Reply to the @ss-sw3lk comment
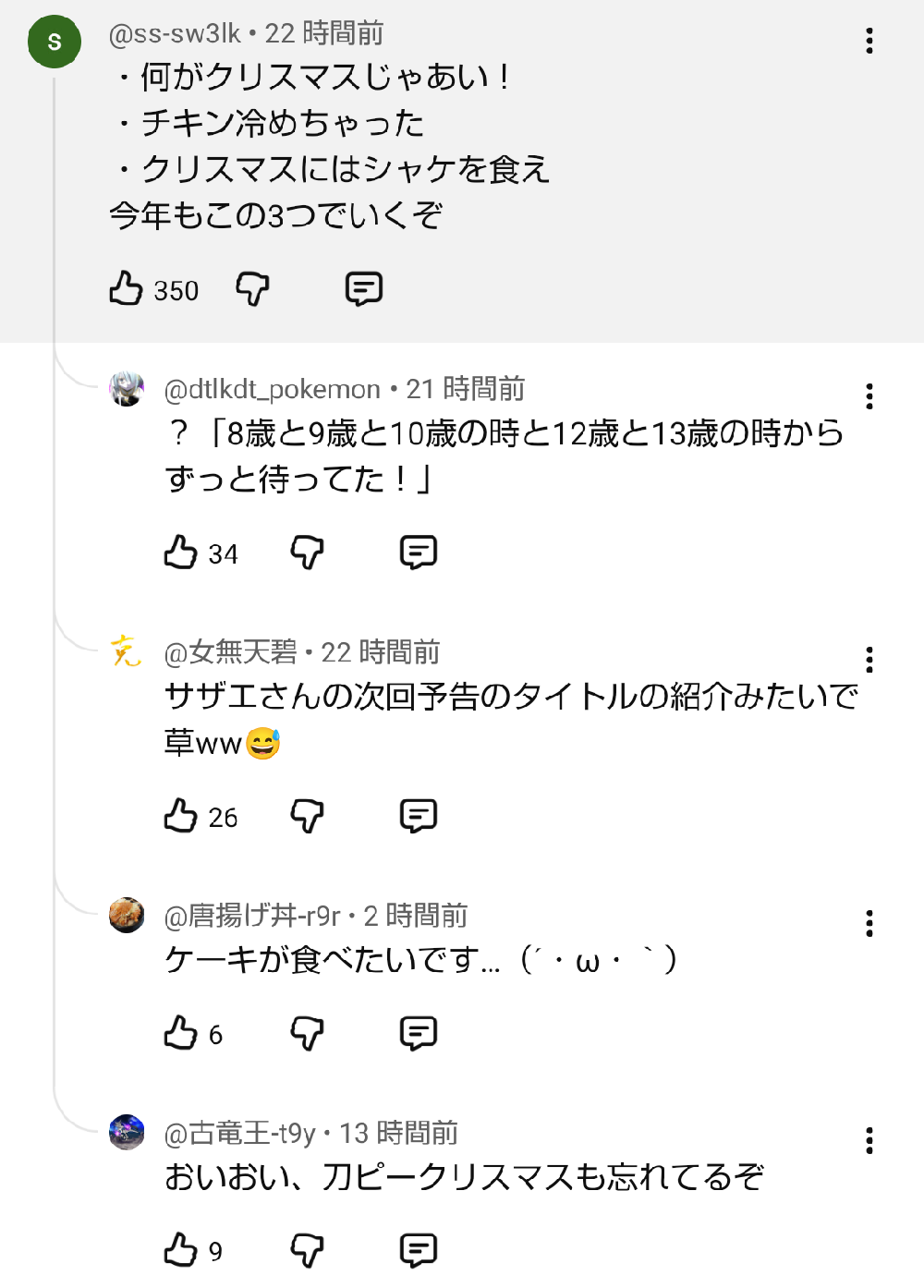 click(364, 289)
